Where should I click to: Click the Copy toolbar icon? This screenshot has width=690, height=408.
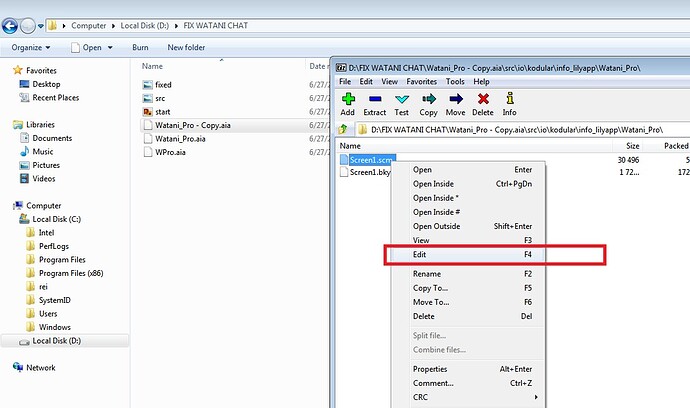point(428,99)
